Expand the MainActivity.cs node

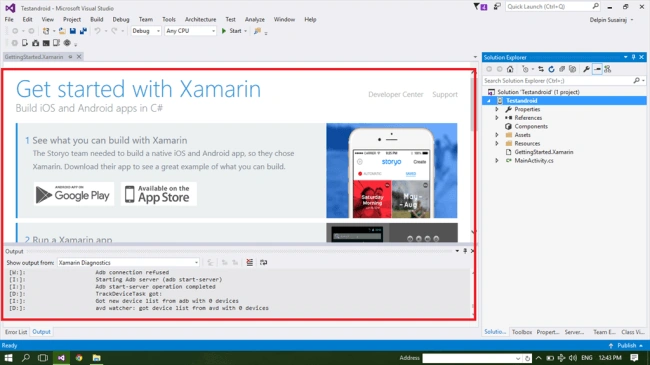point(497,161)
